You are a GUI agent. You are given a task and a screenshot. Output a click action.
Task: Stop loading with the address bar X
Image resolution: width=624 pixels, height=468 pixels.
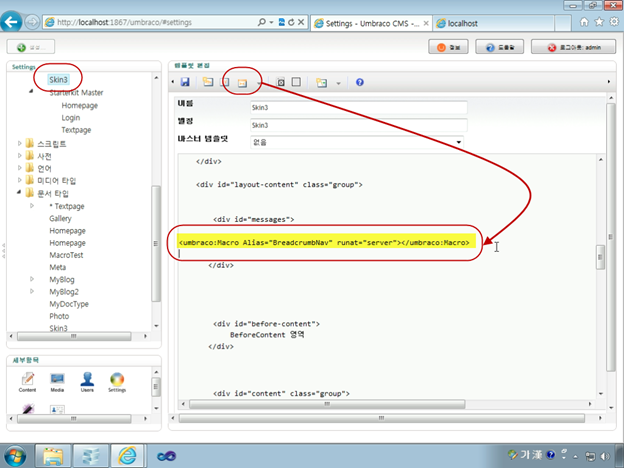point(301,22)
